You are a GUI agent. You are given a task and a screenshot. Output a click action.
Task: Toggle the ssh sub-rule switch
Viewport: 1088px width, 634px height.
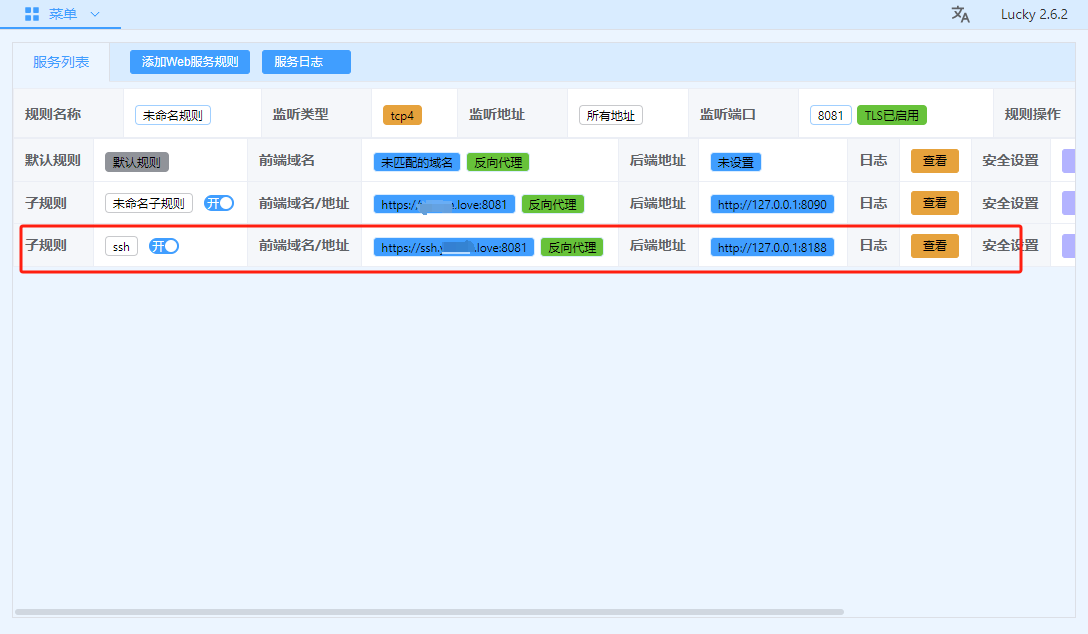tap(164, 246)
